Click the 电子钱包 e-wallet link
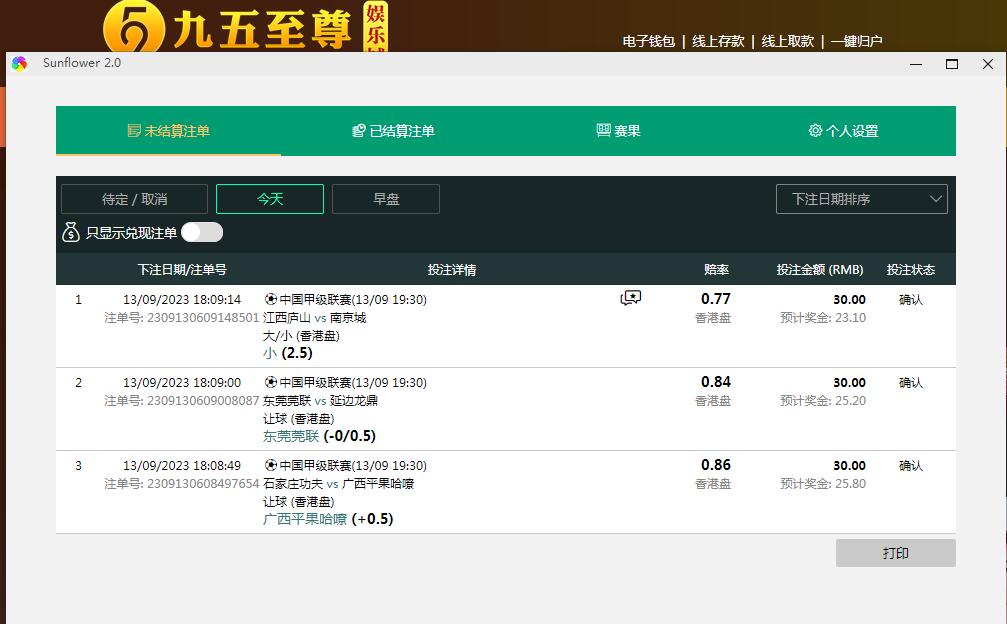The width and height of the screenshot is (1007, 624). 649,41
